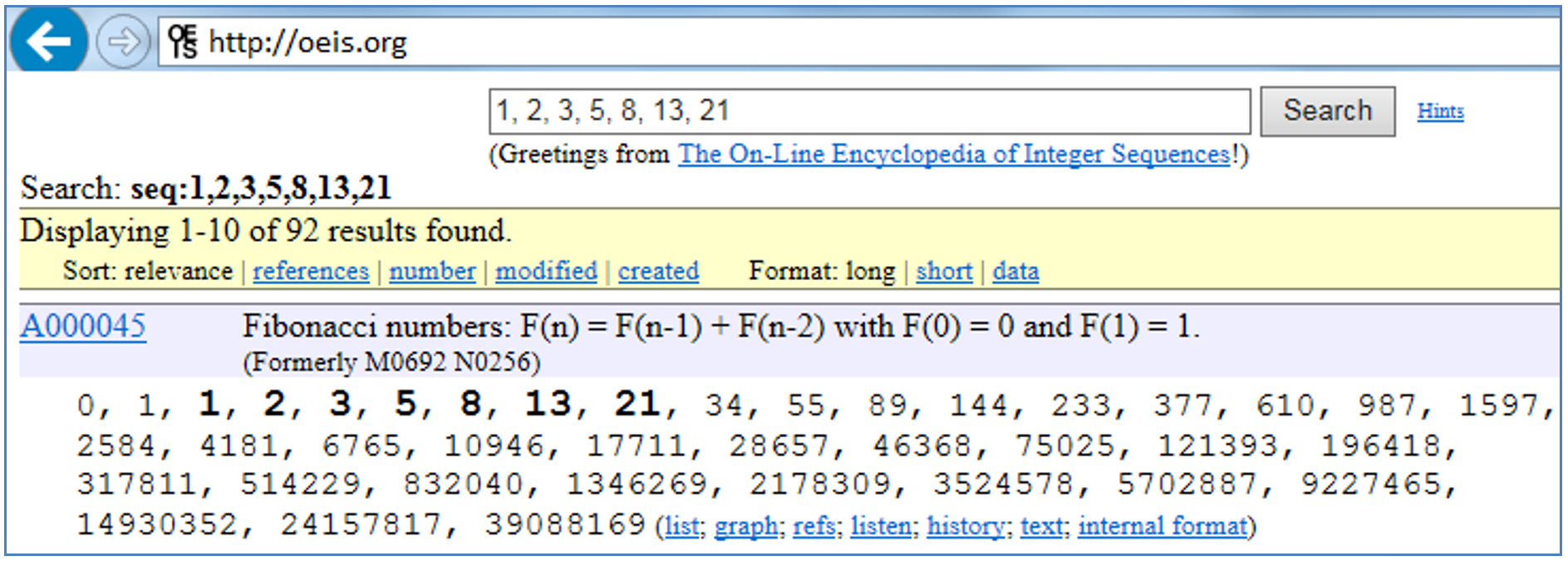
Task: Switch format to data
Action: pos(1015,271)
